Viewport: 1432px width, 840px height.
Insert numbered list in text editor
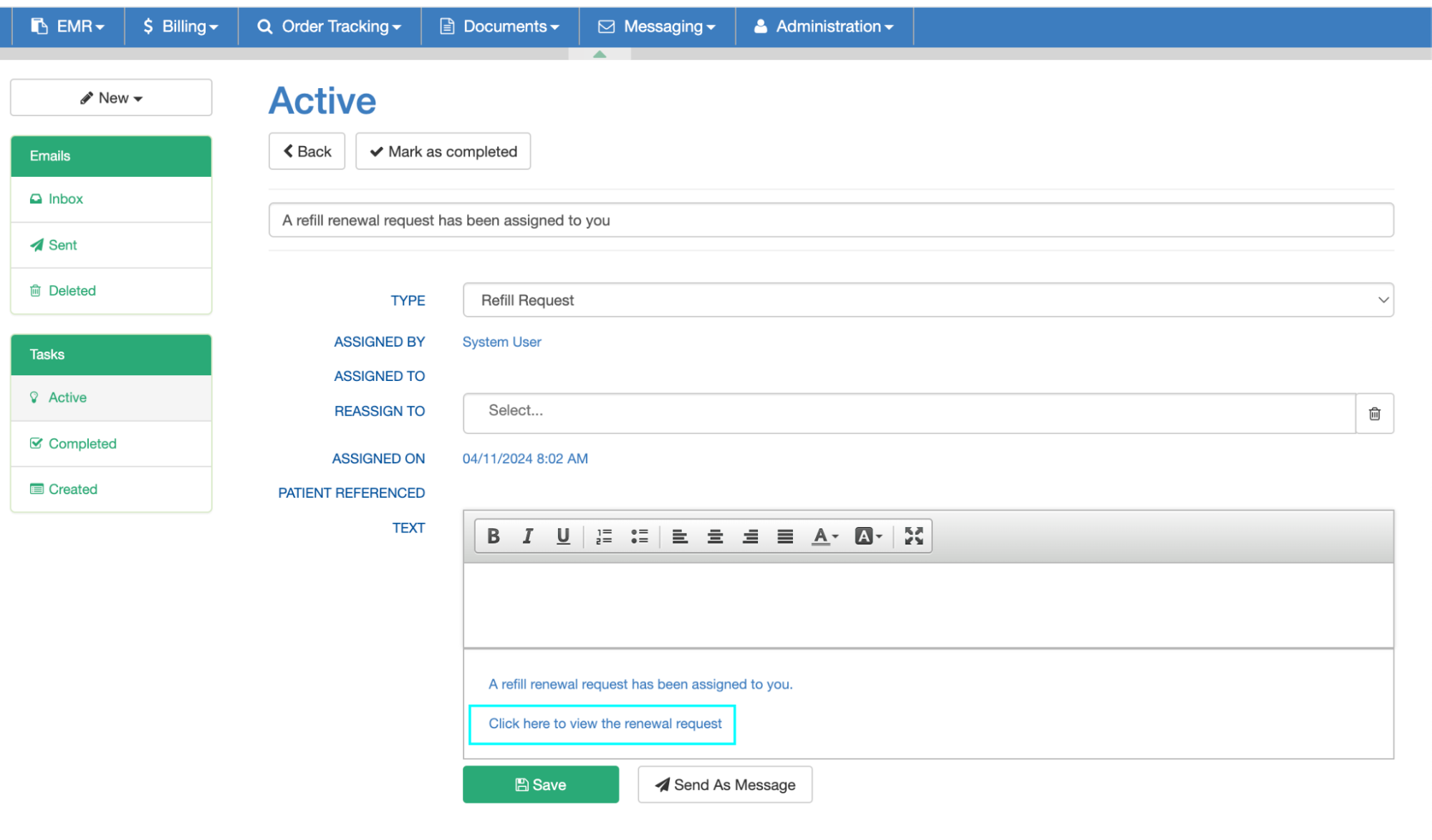[x=604, y=536]
